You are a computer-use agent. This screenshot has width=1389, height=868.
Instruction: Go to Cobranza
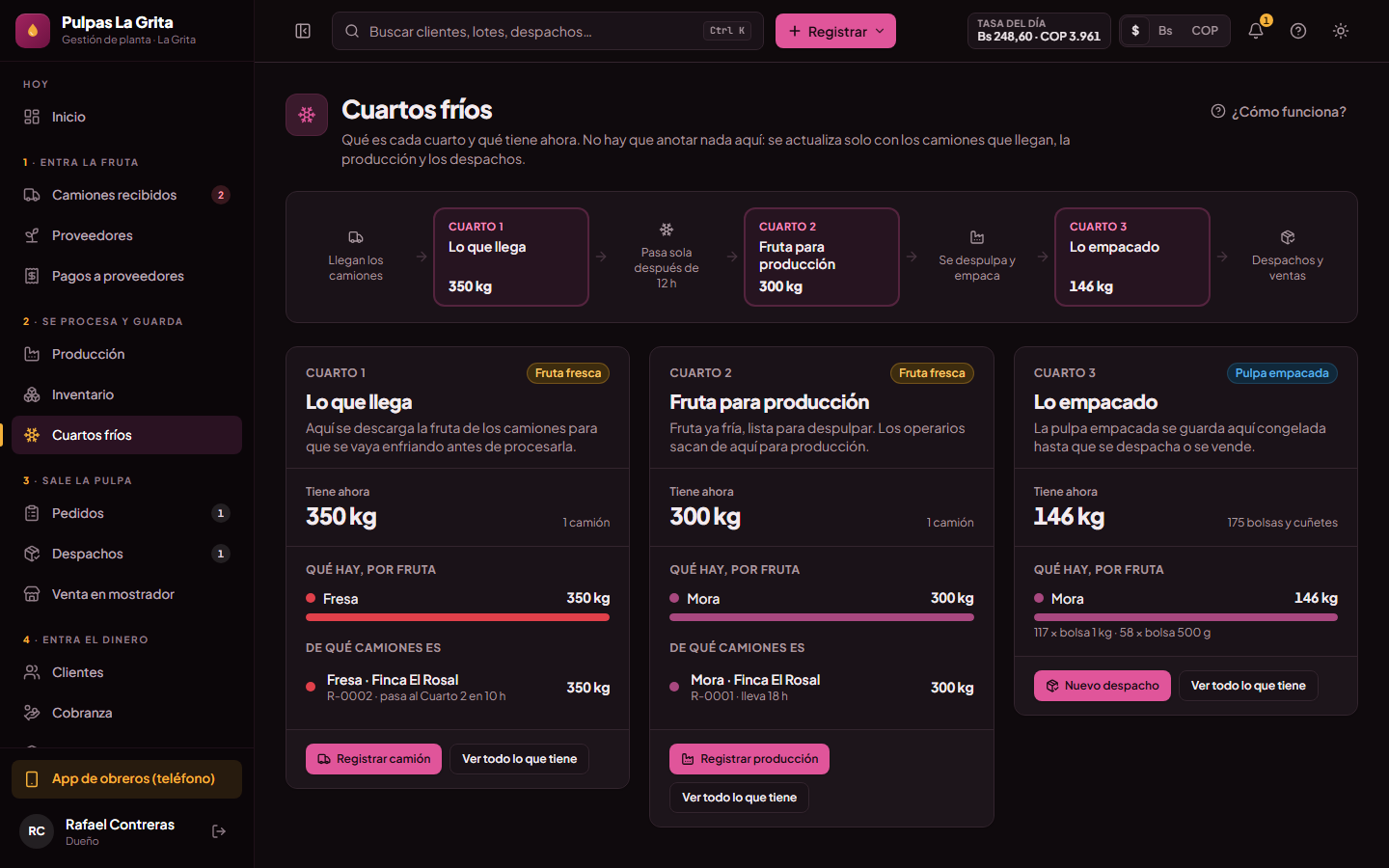point(126,713)
